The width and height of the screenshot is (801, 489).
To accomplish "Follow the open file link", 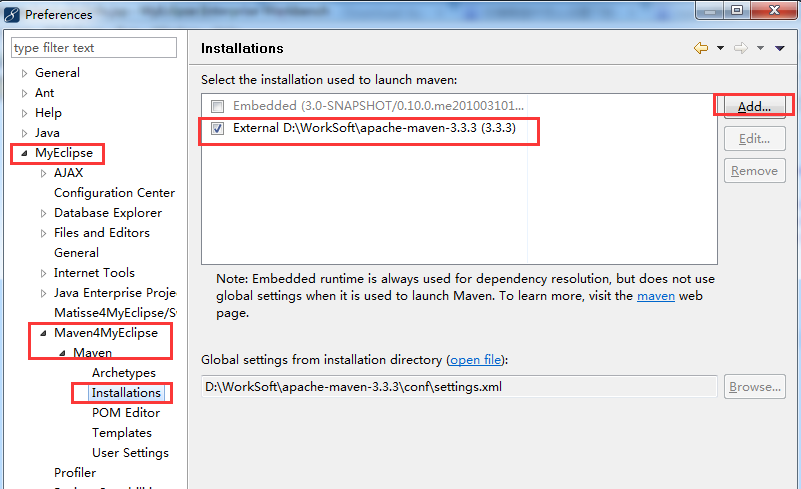I will [x=476, y=360].
